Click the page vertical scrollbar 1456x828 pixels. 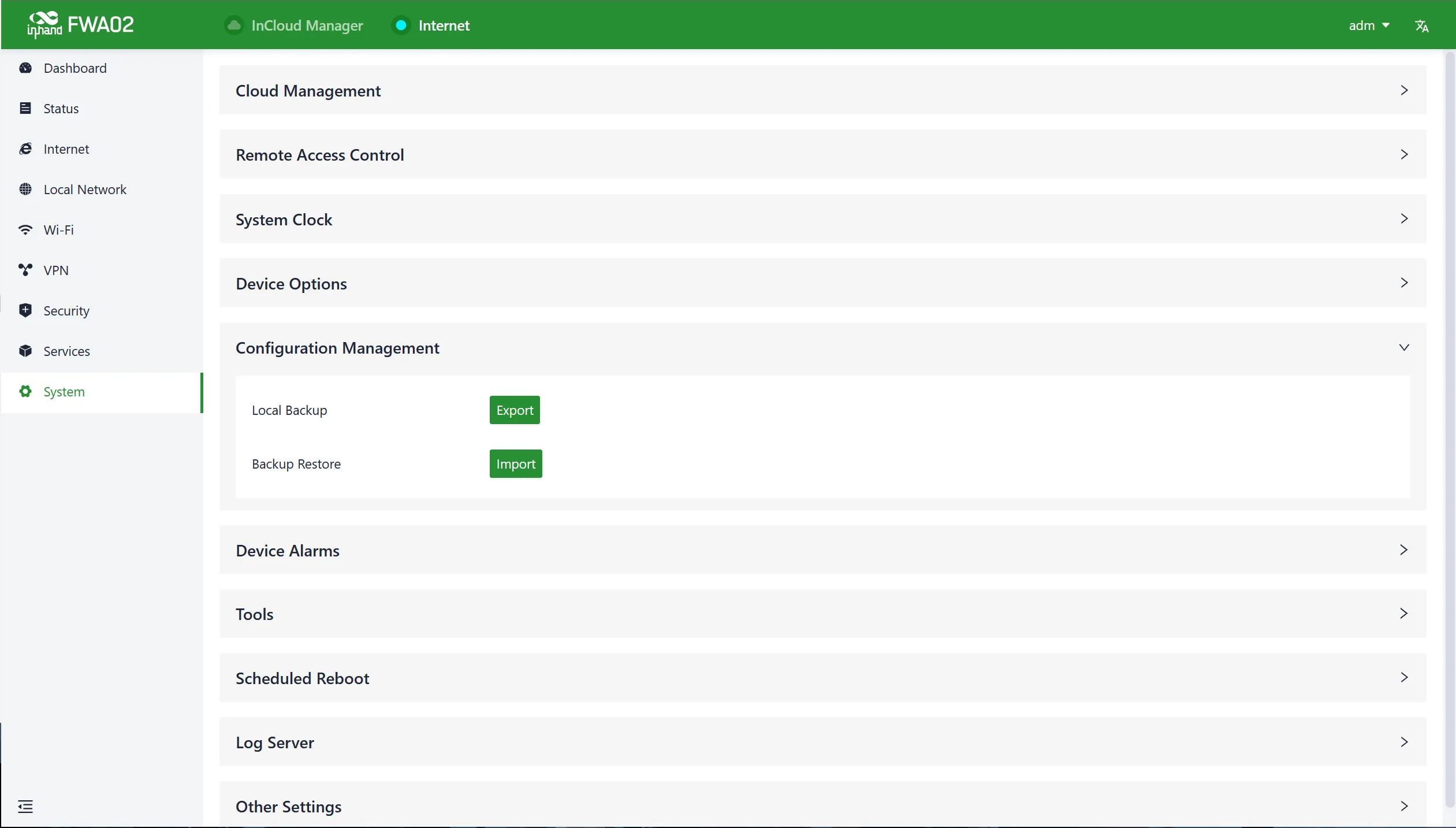[1450, 430]
